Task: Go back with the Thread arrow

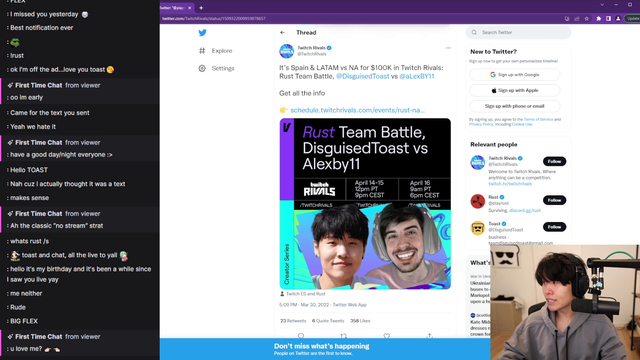Action: pyautogui.click(x=282, y=32)
